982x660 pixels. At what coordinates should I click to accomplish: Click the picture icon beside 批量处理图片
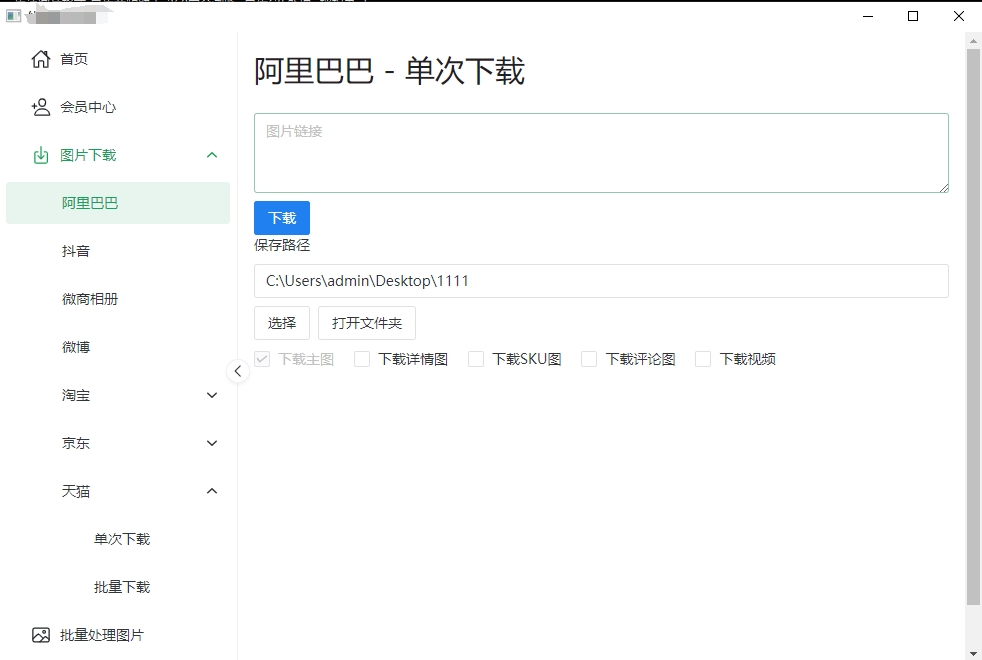(41, 635)
